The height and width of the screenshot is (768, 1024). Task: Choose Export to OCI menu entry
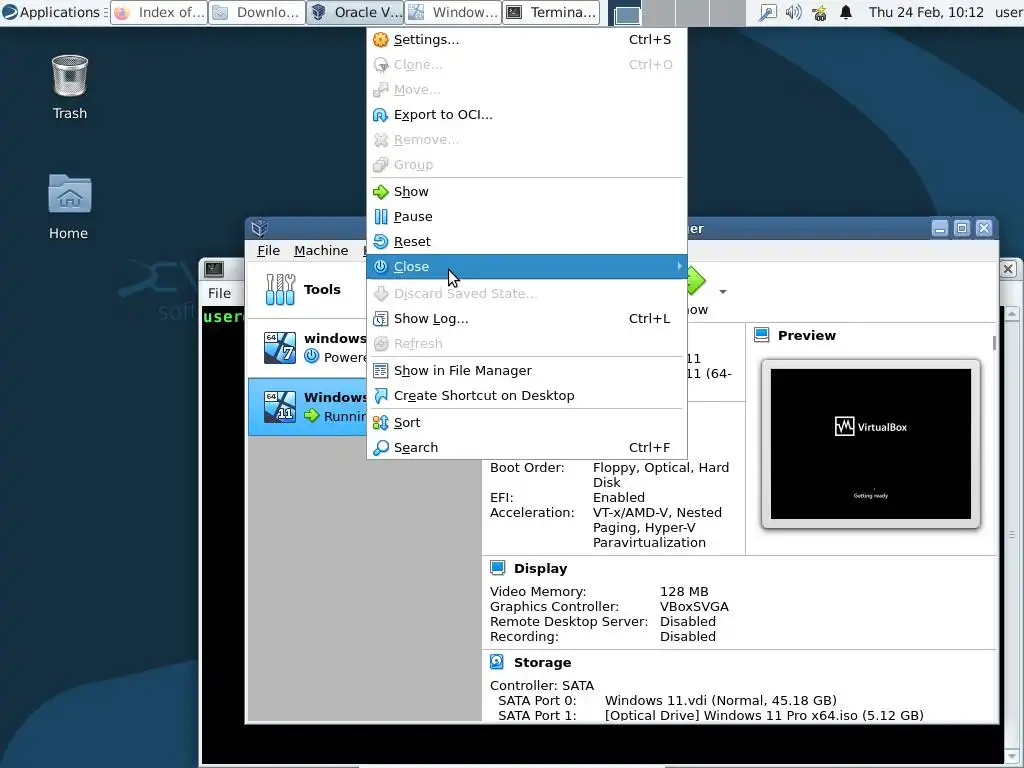[526, 115]
